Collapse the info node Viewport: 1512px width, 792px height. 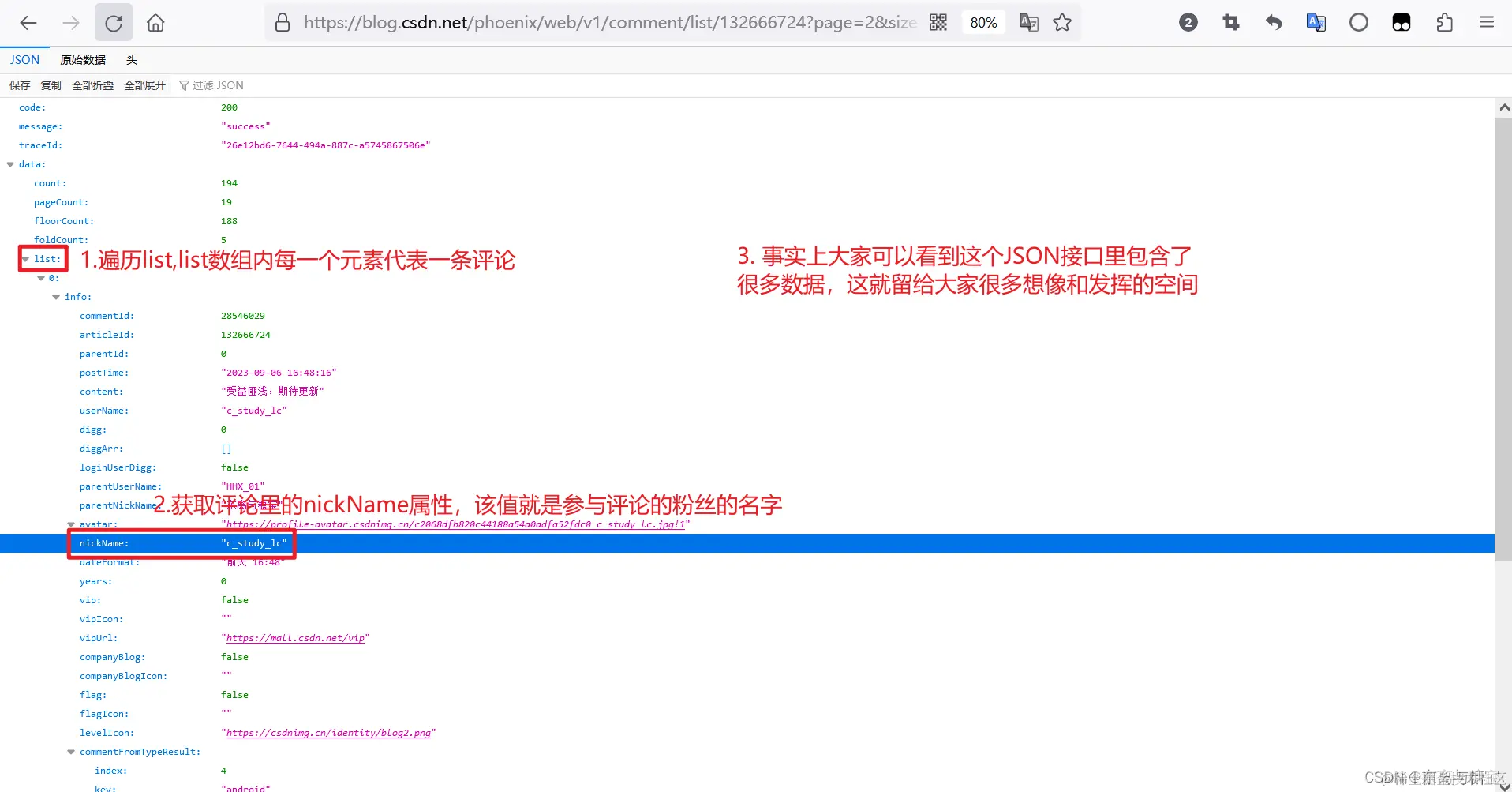[x=56, y=297]
